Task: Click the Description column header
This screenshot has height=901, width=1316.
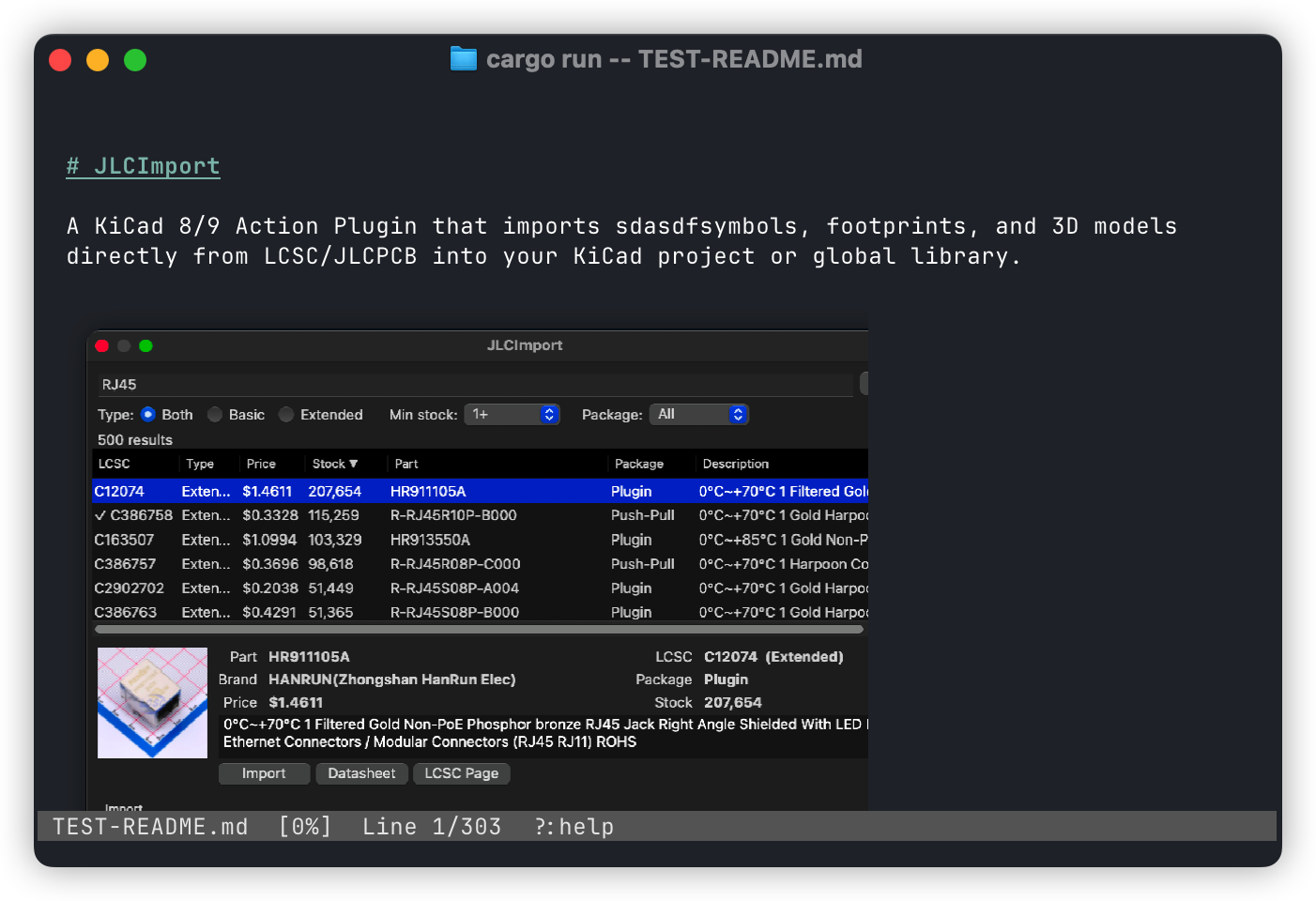Action: click(x=736, y=464)
